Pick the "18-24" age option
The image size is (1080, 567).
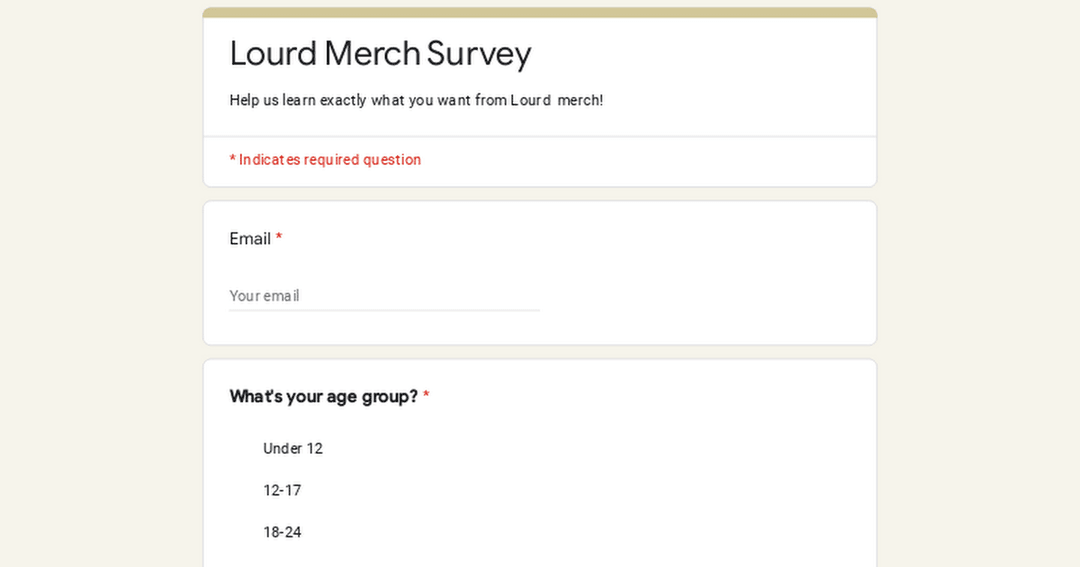click(282, 533)
